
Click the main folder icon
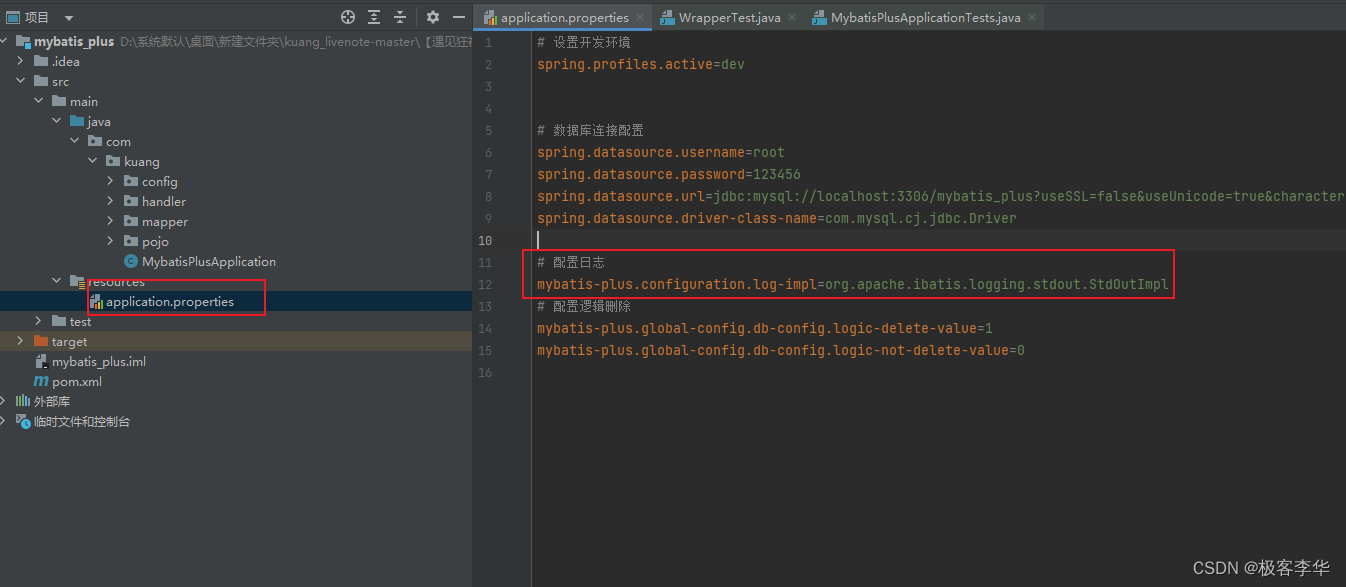(59, 101)
